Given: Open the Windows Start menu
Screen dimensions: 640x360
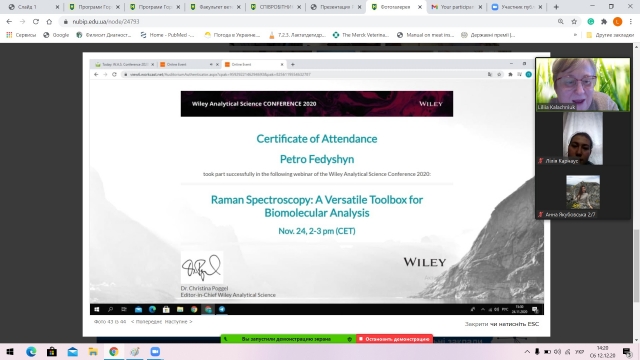Looking at the screenshot, I should pyautogui.click(x=10, y=351).
